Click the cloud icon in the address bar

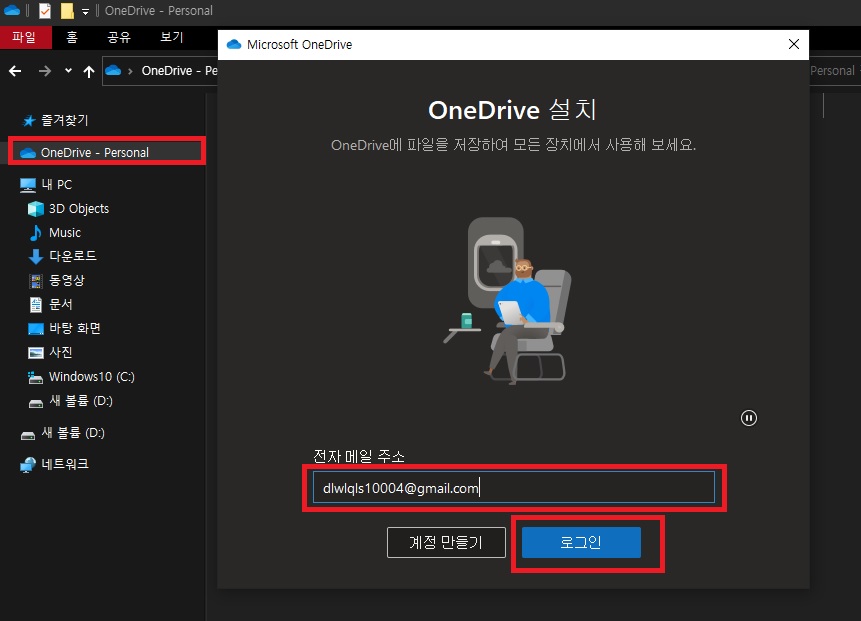pyautogui.click(x=113, y=70)
